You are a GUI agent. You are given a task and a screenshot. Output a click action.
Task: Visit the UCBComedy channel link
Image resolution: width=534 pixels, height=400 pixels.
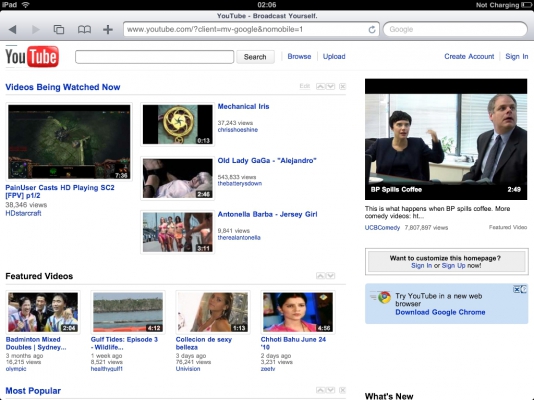coord(382,227)
